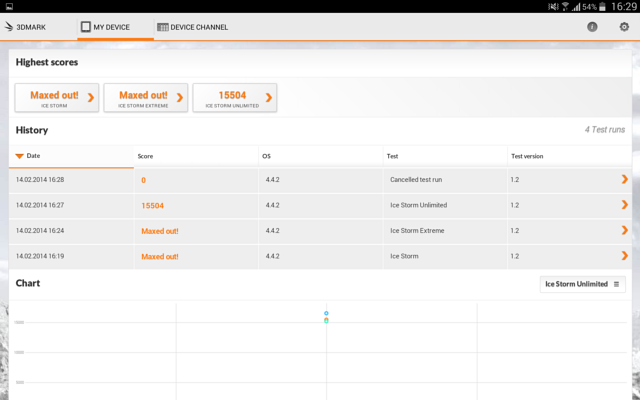Open Ice Storm Maxed out score card
Image resolution: width=640 pixels, height=400 pixels.
coord(57,98)
